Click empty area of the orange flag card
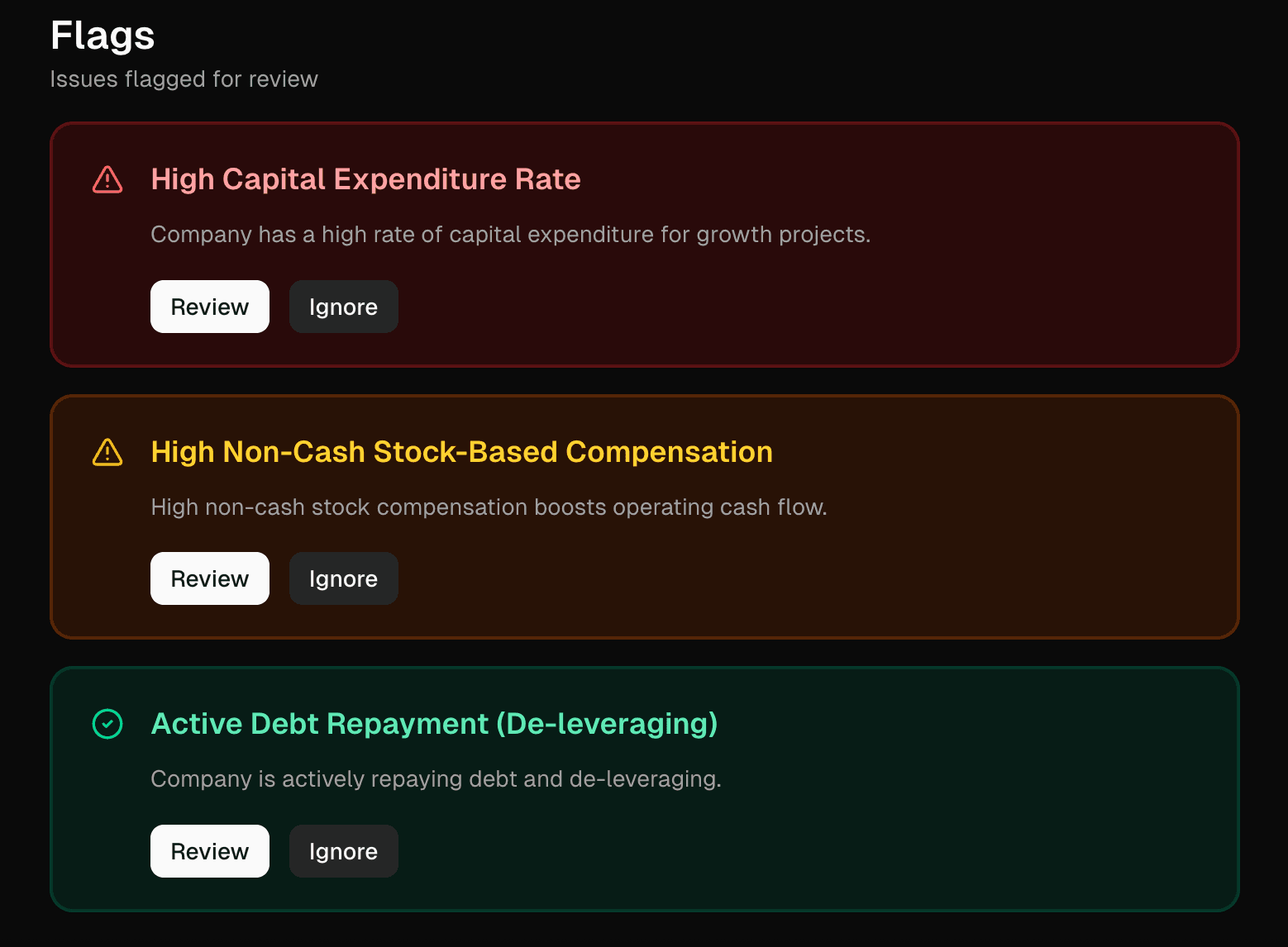1288x947 pixels. coord(827,578)
